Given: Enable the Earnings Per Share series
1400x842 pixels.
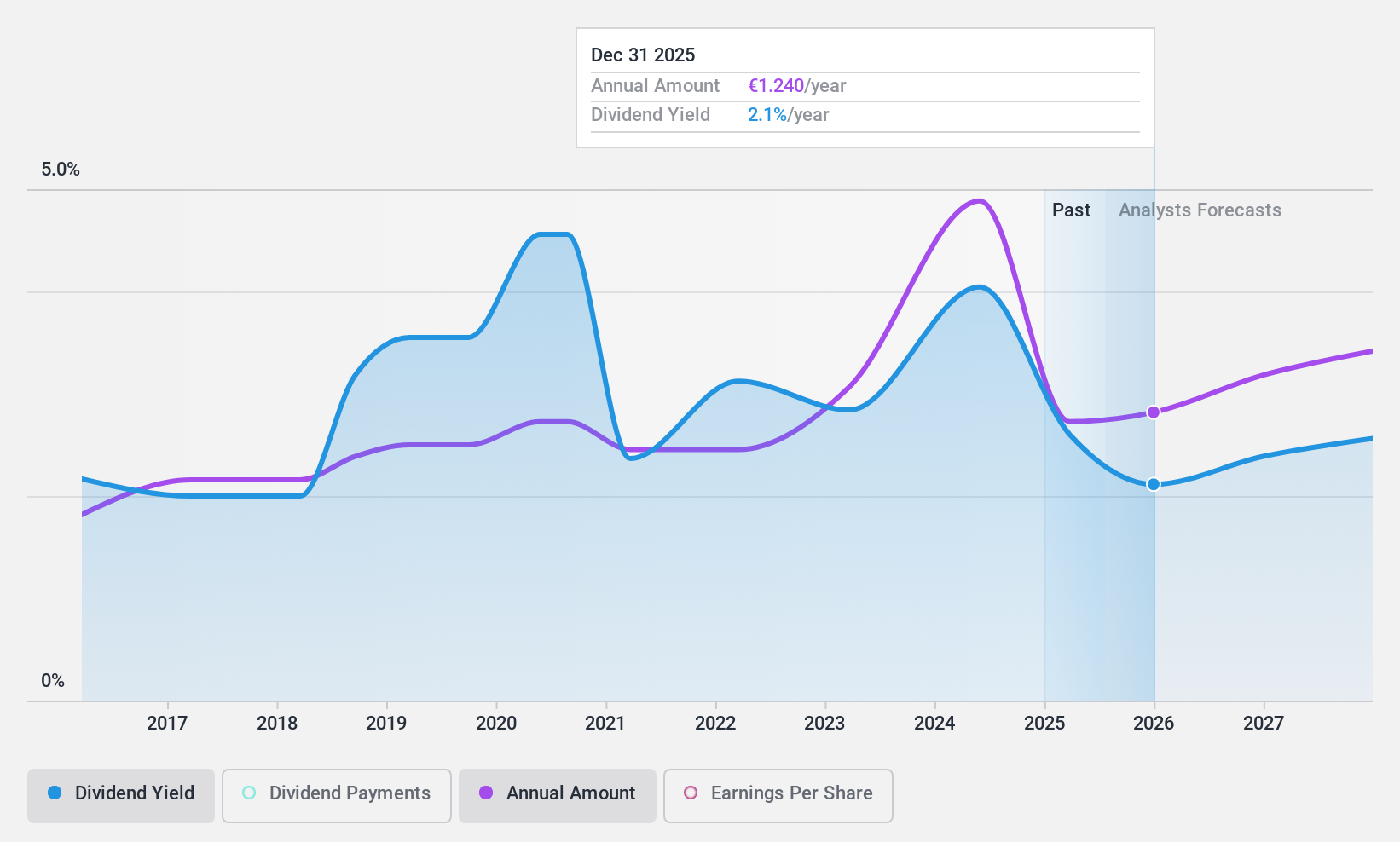Looking at the screenshot, I should (778, 796).
